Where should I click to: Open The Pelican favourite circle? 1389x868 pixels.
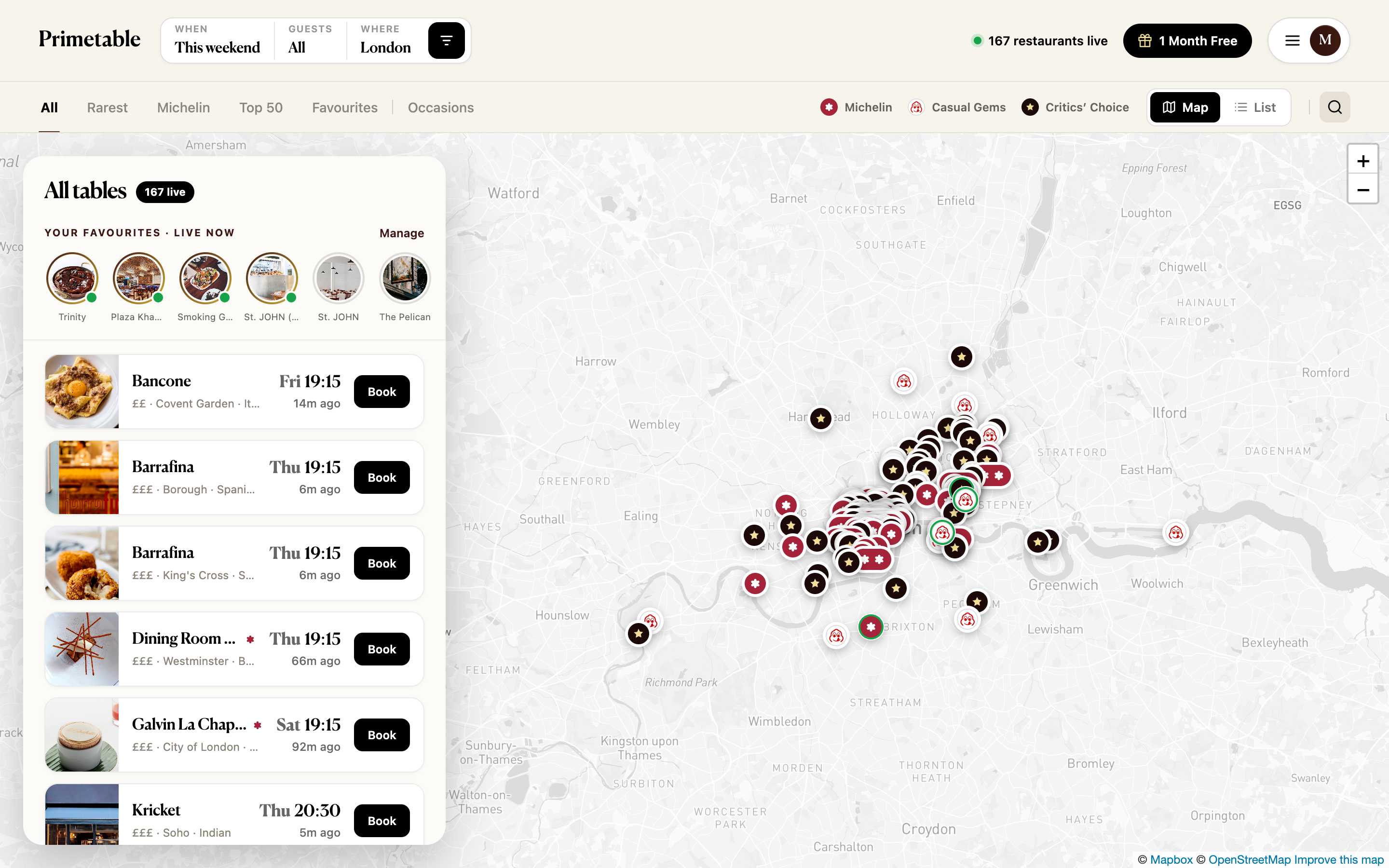[405, 278]
